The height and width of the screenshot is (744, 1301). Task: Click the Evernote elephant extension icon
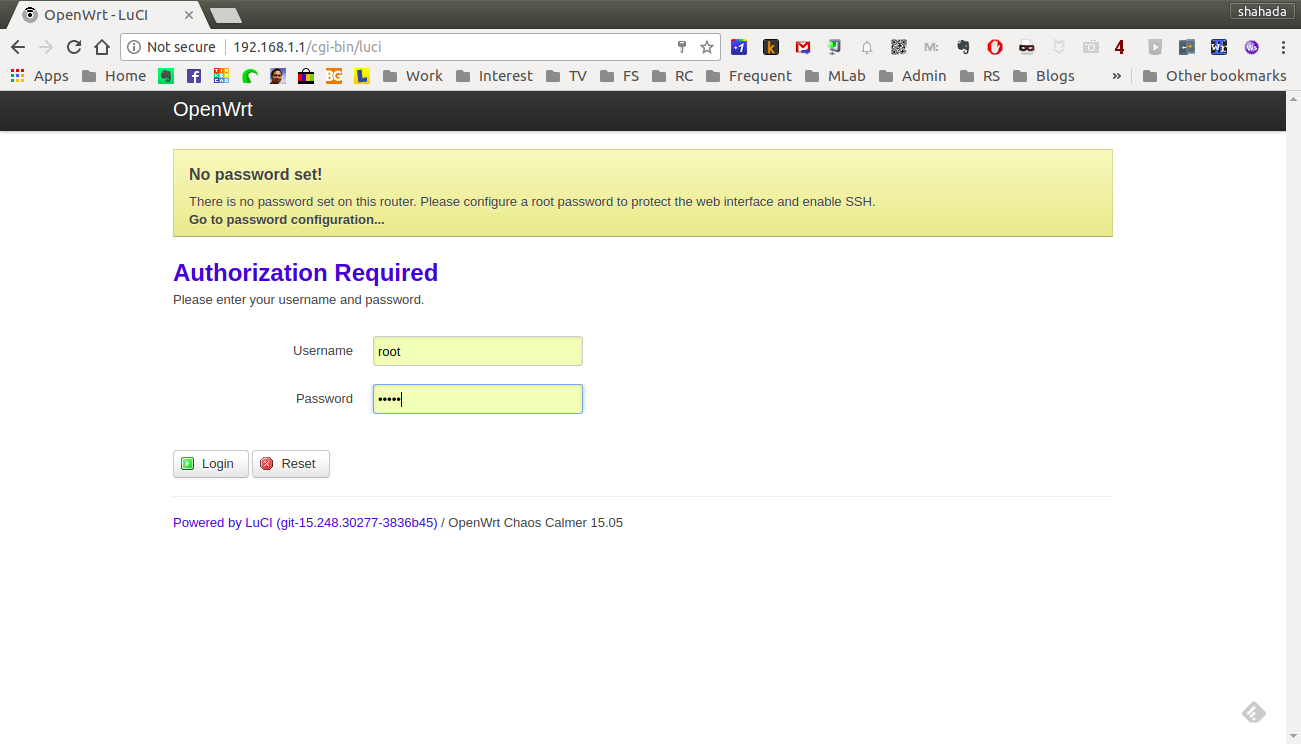tap(963, 47)
